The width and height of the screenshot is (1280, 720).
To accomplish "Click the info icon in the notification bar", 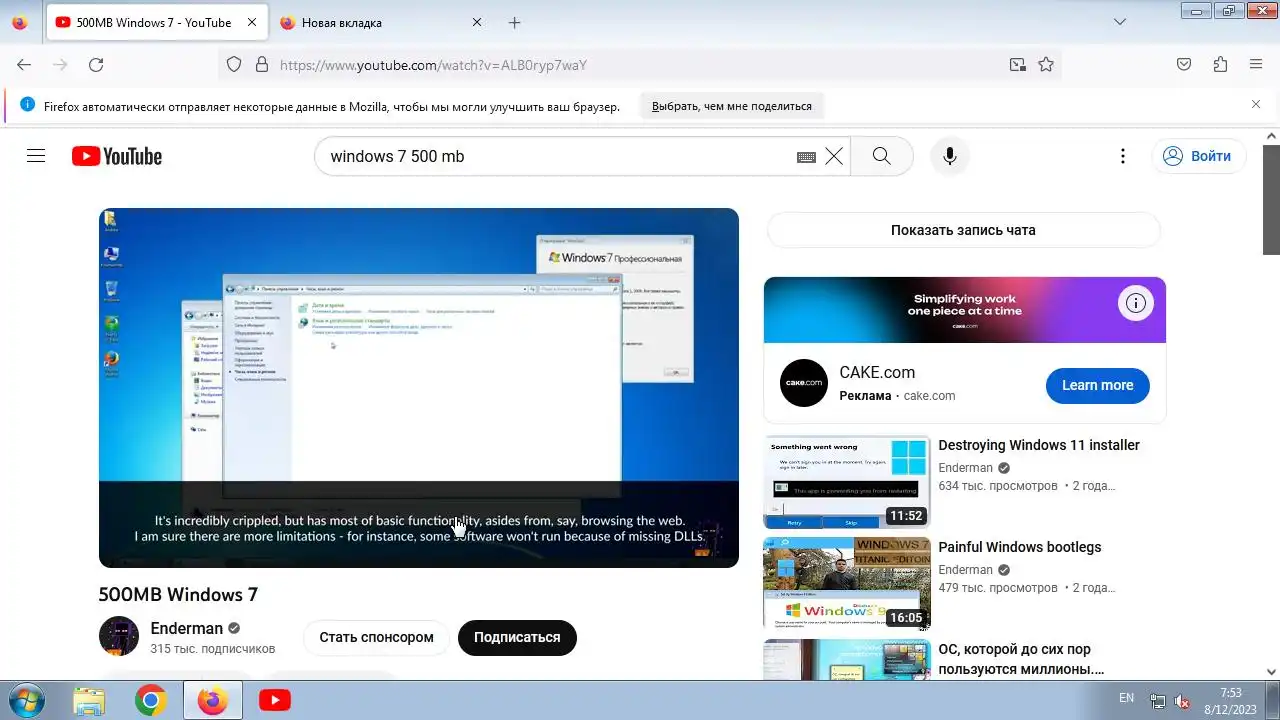I will coord(27,105).
